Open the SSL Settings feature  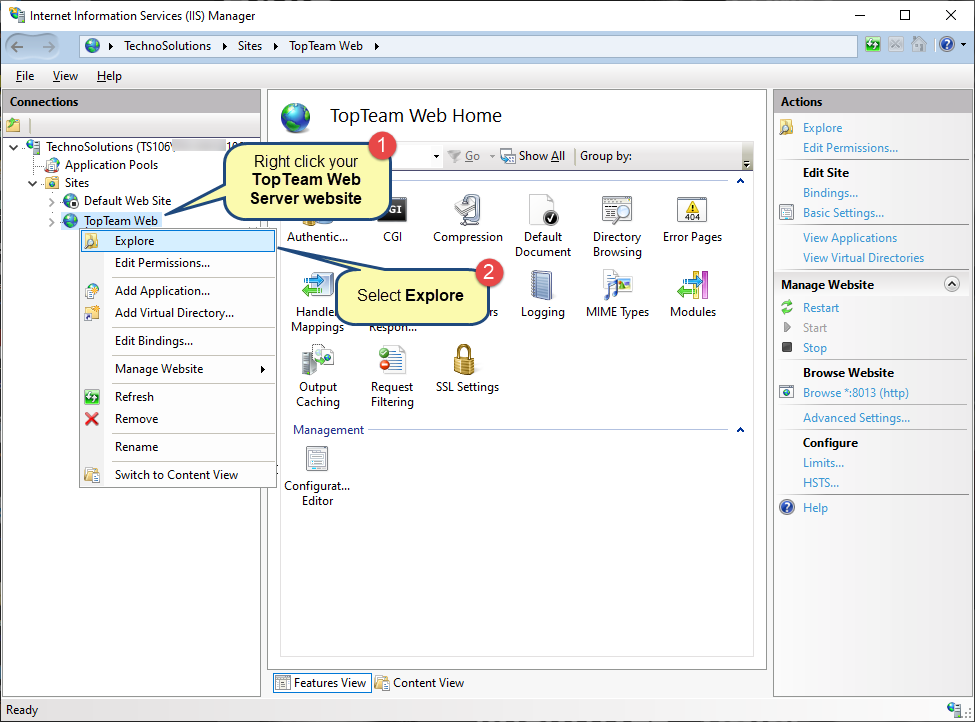click(467, 369)
